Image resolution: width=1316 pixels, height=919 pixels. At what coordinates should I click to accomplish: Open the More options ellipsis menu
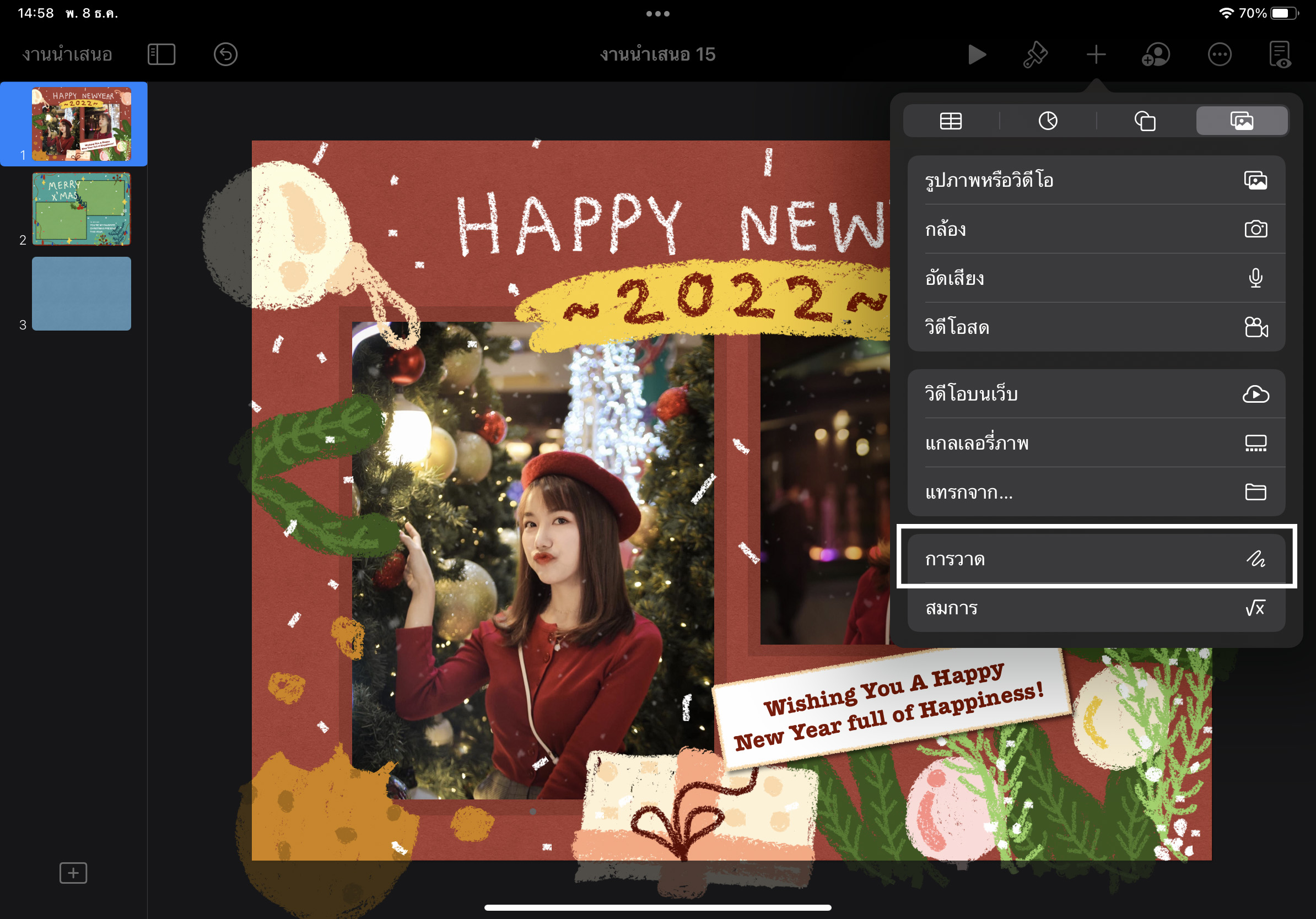pyautogui.click(x=1219, y=55)
